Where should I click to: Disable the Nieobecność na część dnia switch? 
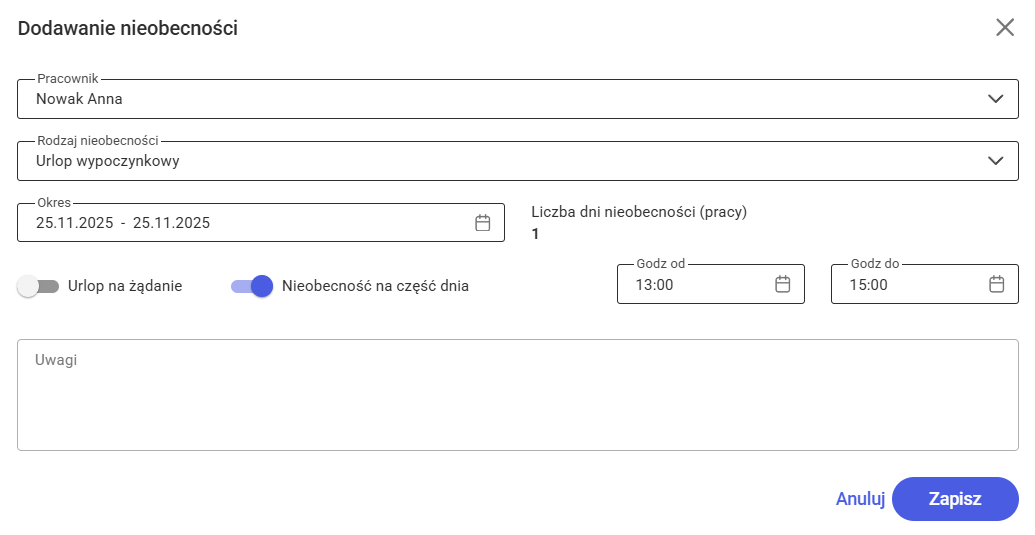point(252,286)
